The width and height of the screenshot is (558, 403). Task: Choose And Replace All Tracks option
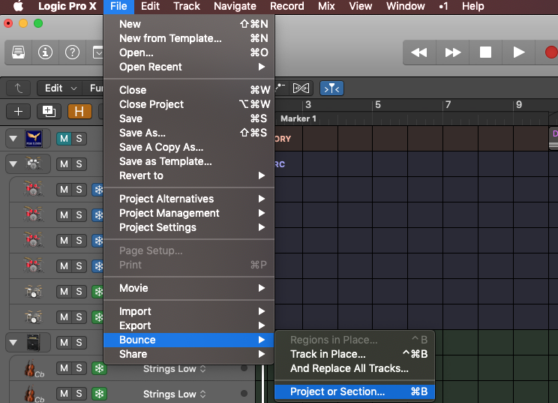[x=355, y=368]
